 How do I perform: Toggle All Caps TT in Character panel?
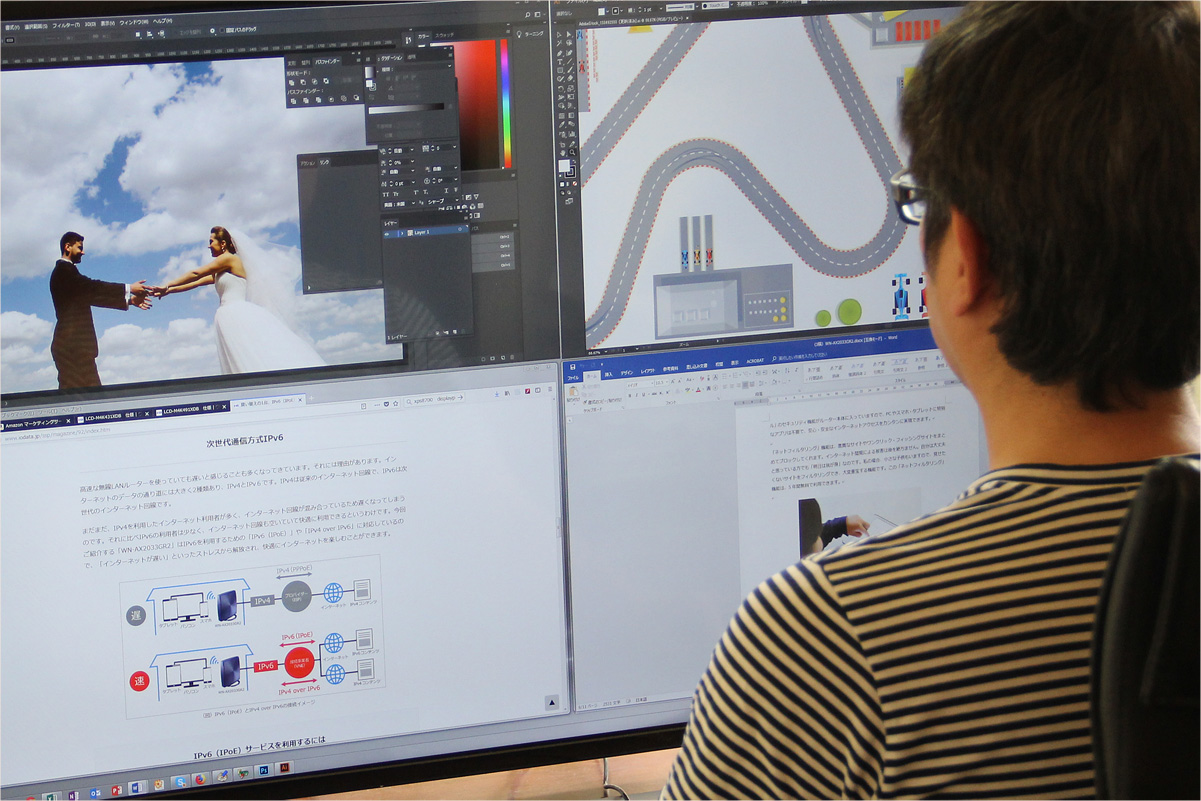(386, 194)
